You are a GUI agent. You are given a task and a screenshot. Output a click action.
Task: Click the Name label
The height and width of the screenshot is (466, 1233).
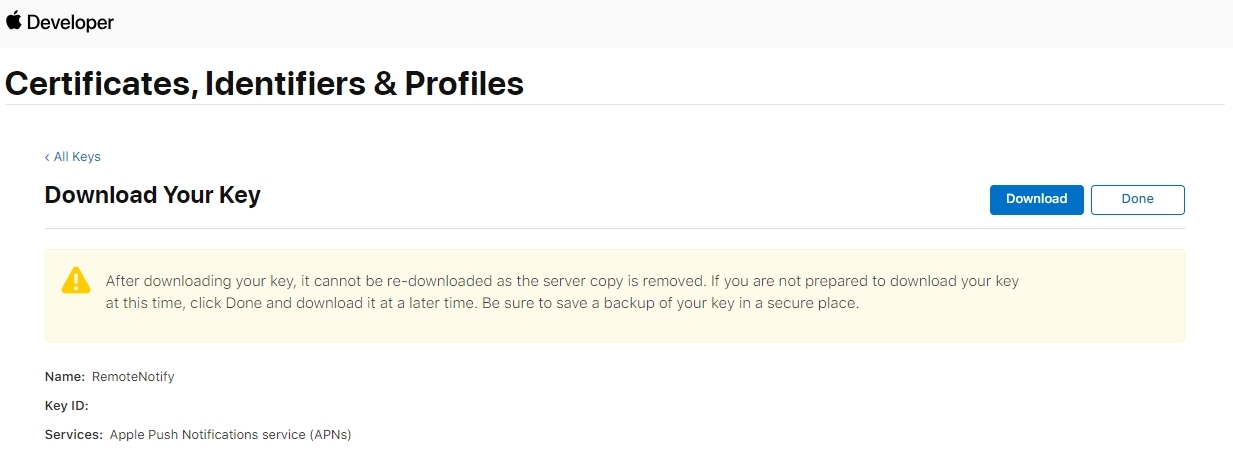(x=65, y=377)
